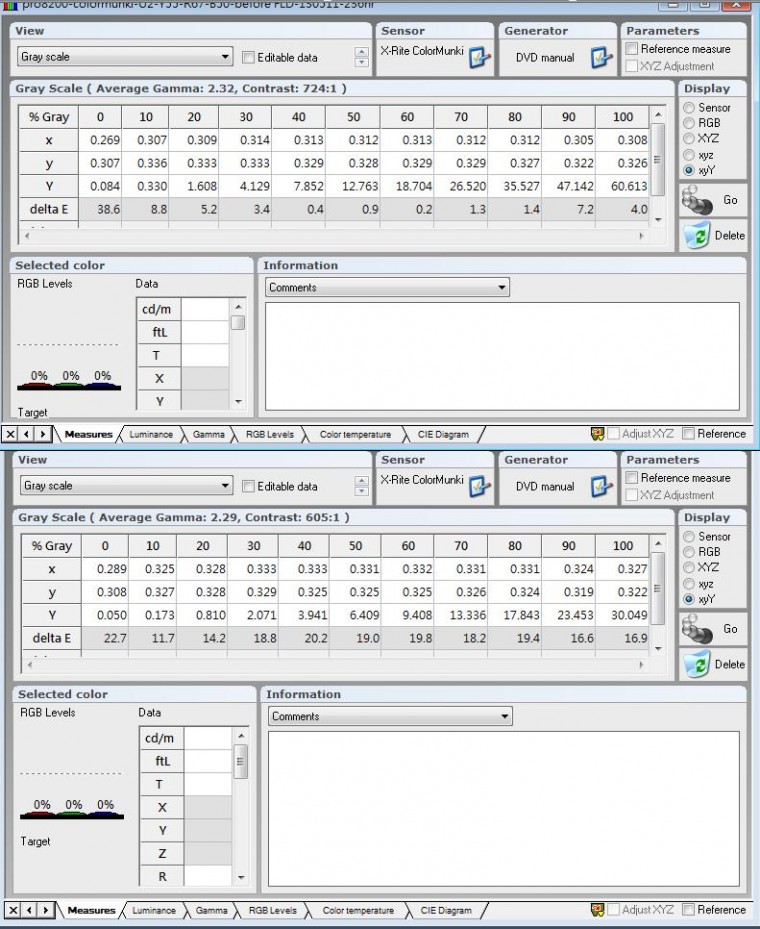Check Reference measure in upper window
Screen dimensions: 760x929
(632, 49)
